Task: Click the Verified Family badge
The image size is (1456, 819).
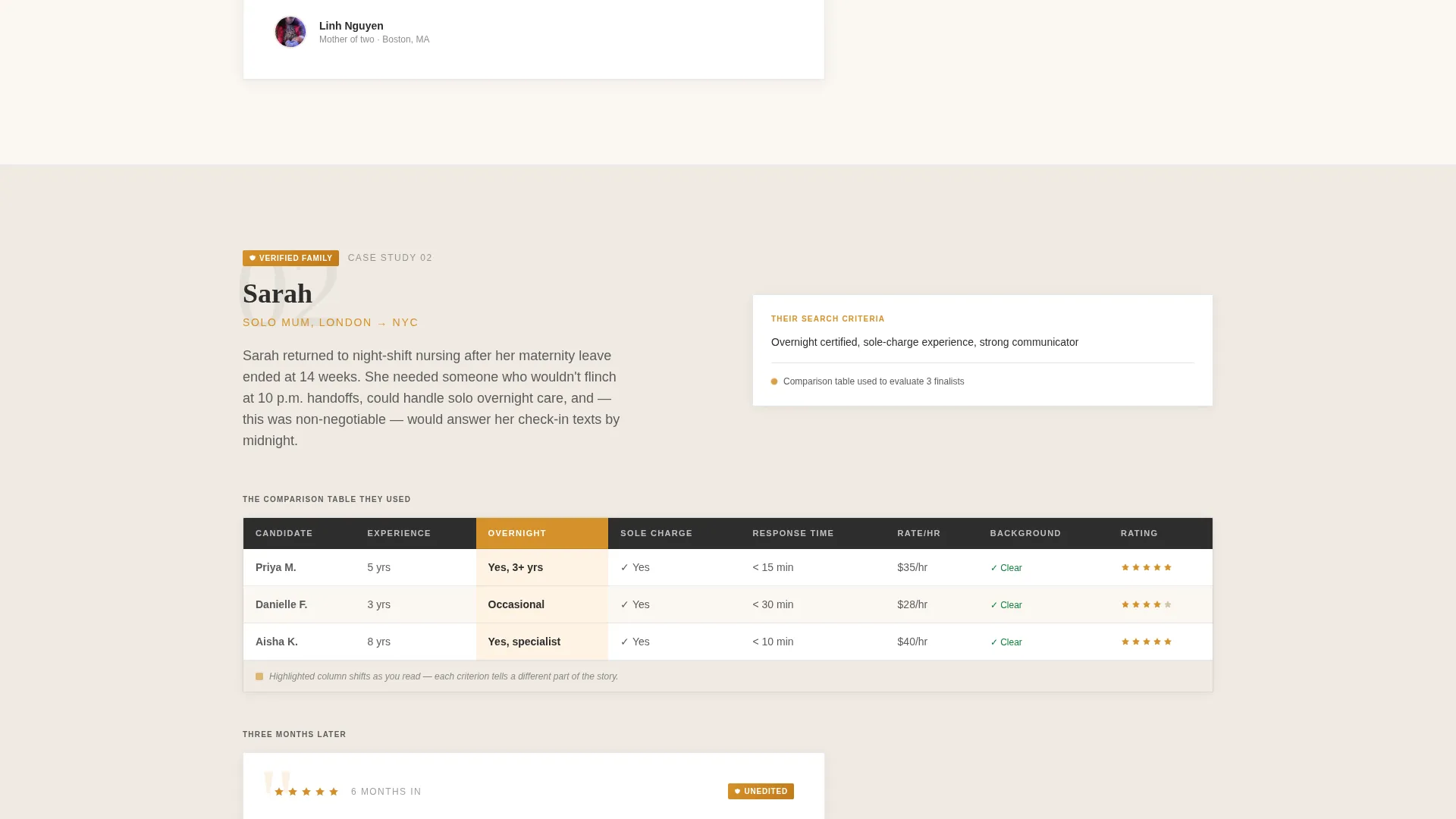Action: click(290, 258)
